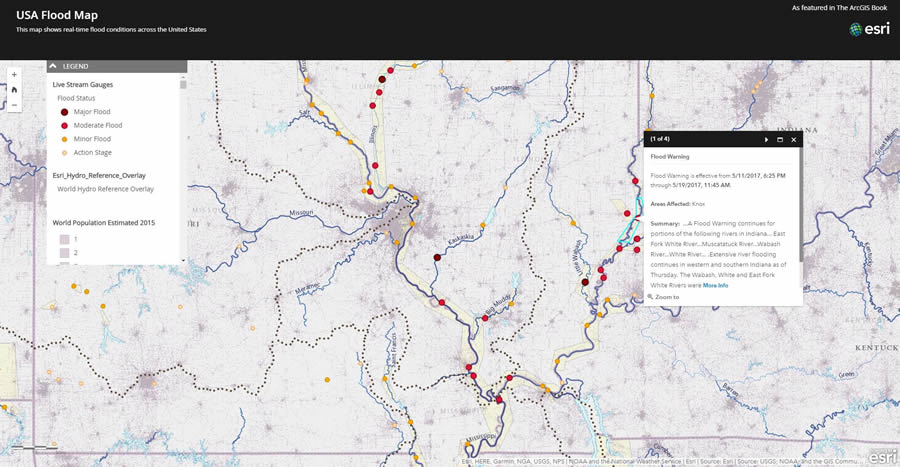Click the Action Stage legend symbol
900x467 pixels.
[x=64, y=153]
